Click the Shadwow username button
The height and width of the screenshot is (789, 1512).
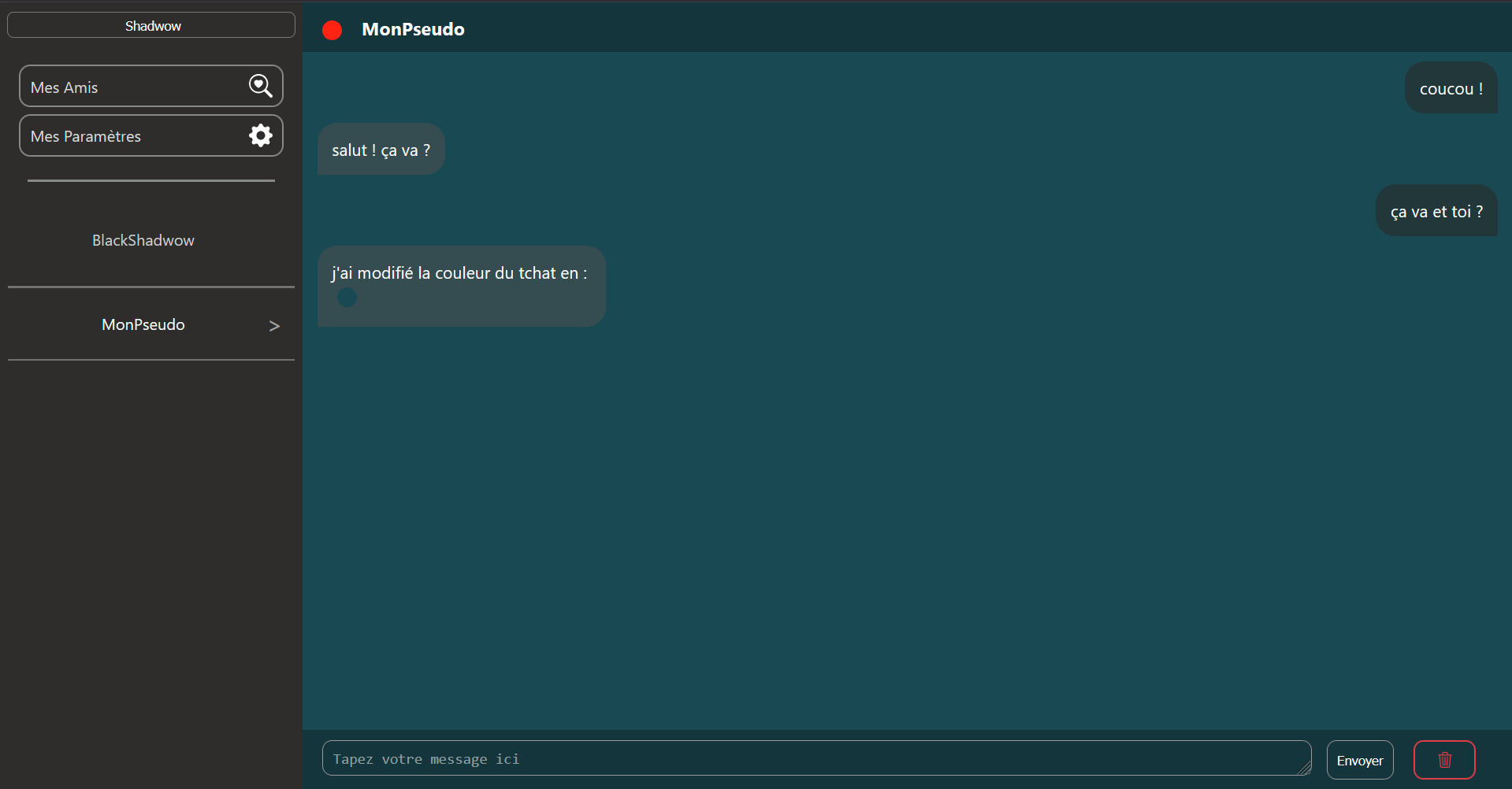151,25
